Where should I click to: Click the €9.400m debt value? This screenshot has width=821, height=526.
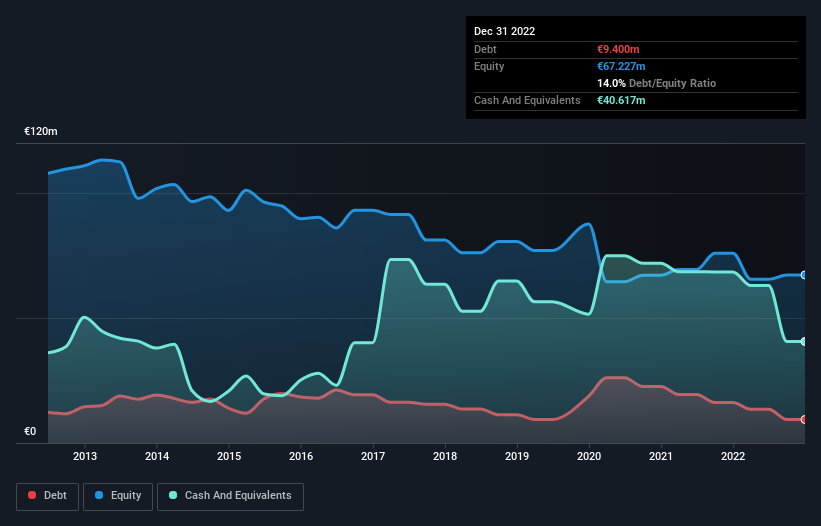point(618,49)
